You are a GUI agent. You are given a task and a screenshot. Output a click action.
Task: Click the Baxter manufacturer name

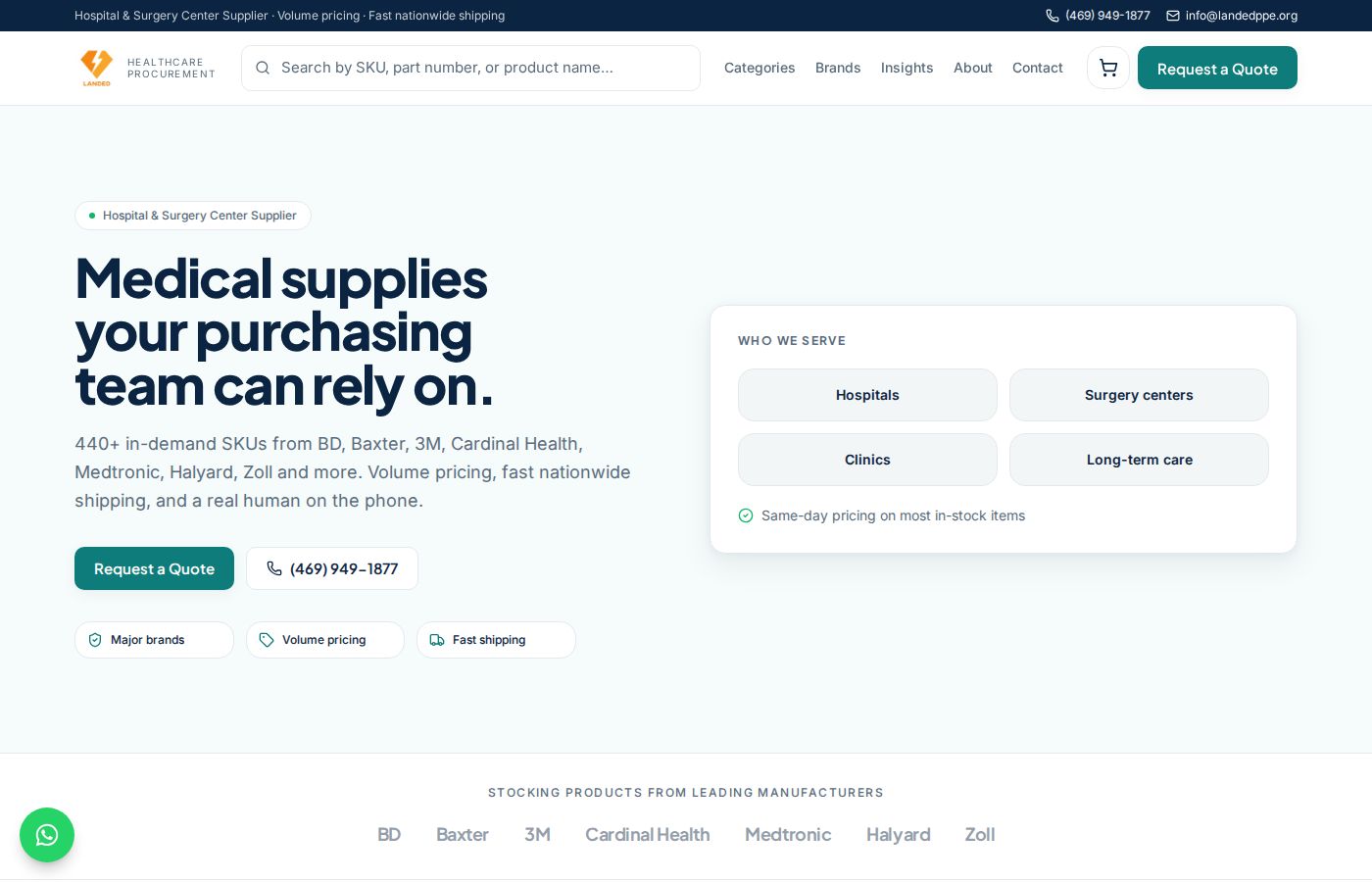[x=463, y=835]
